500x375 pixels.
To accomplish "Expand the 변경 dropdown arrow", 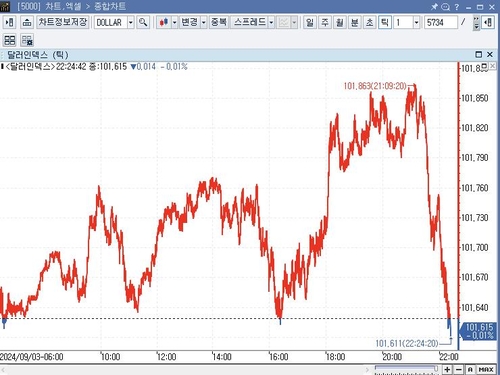I will point(203,23).
